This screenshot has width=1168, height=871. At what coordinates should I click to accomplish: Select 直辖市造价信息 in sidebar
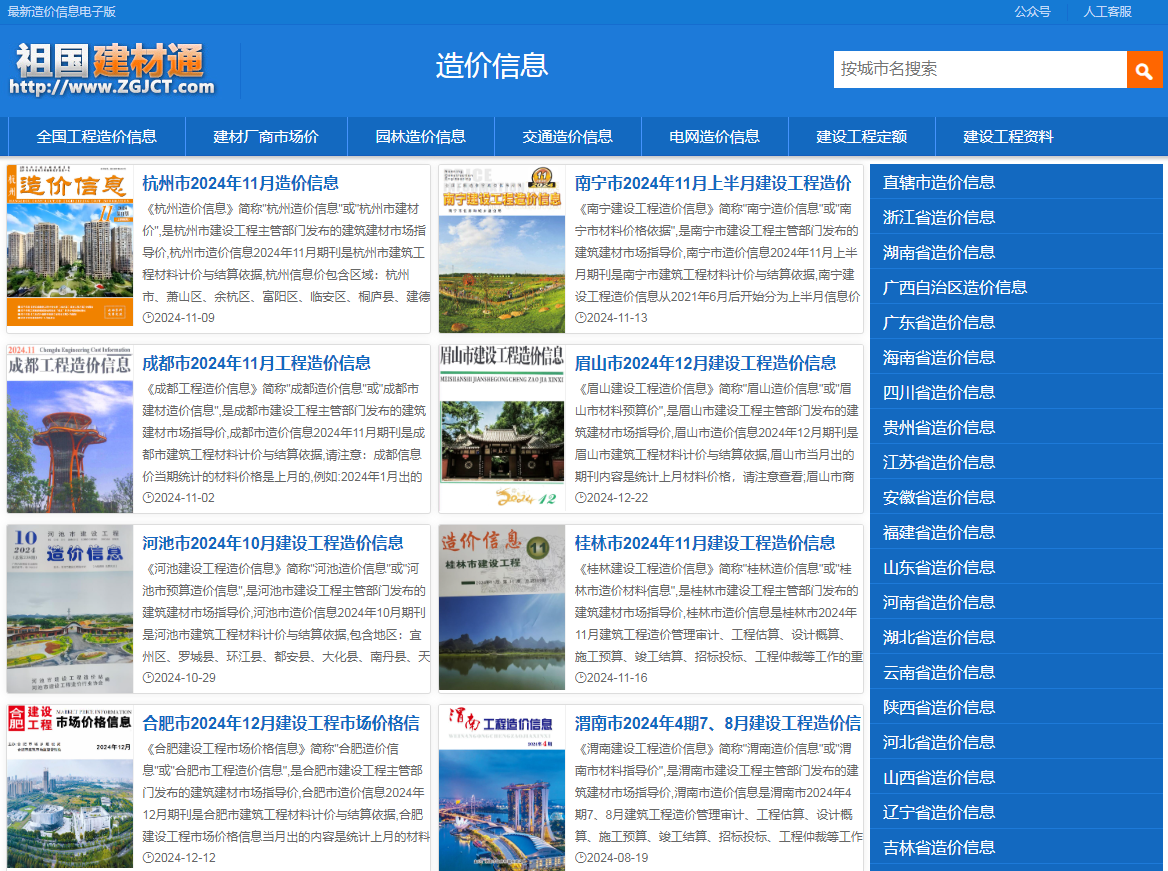tap(1016, 183)
